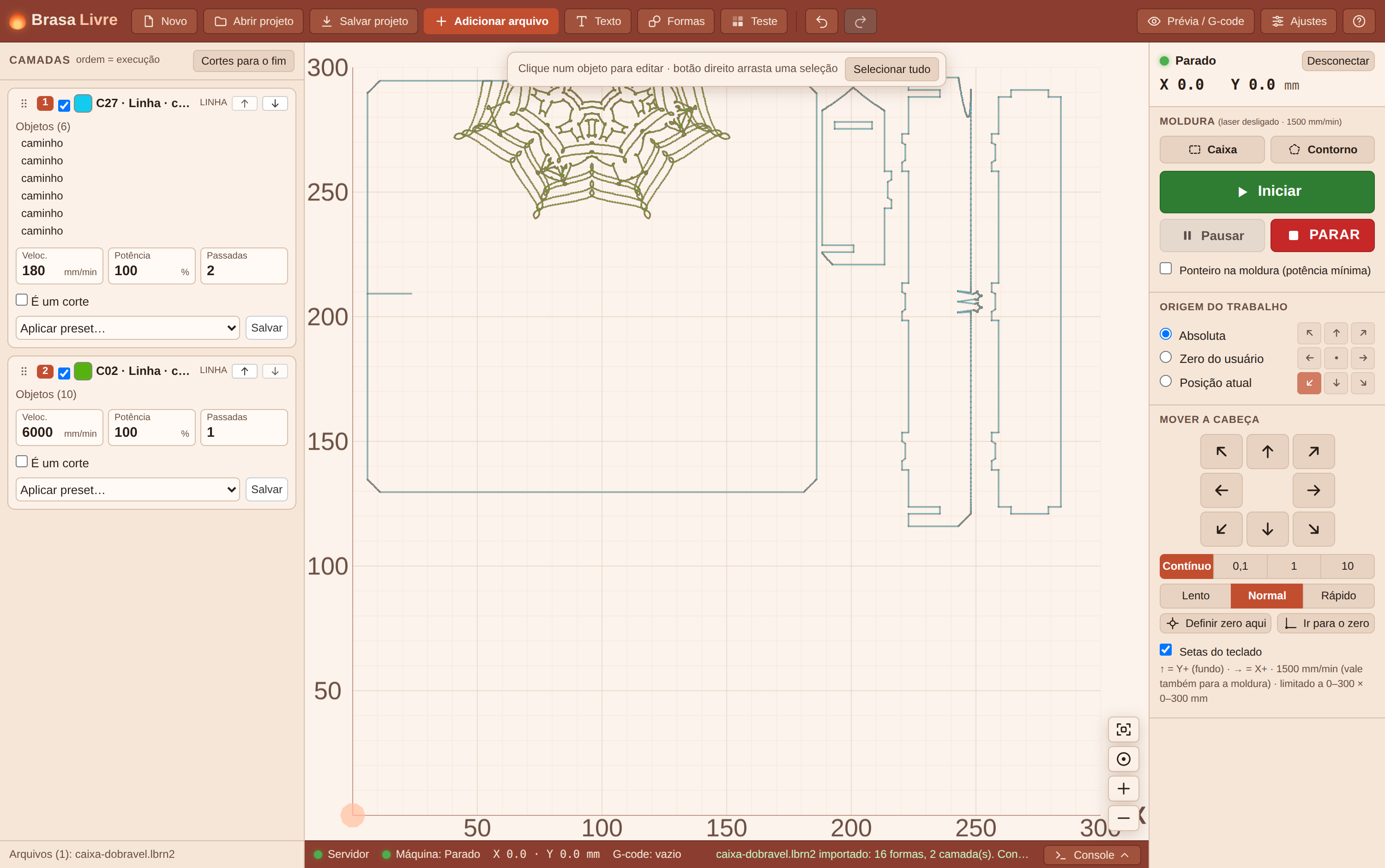Open the cyan color swatch of layer C27

pyautogui.click(x=83, y=103)
